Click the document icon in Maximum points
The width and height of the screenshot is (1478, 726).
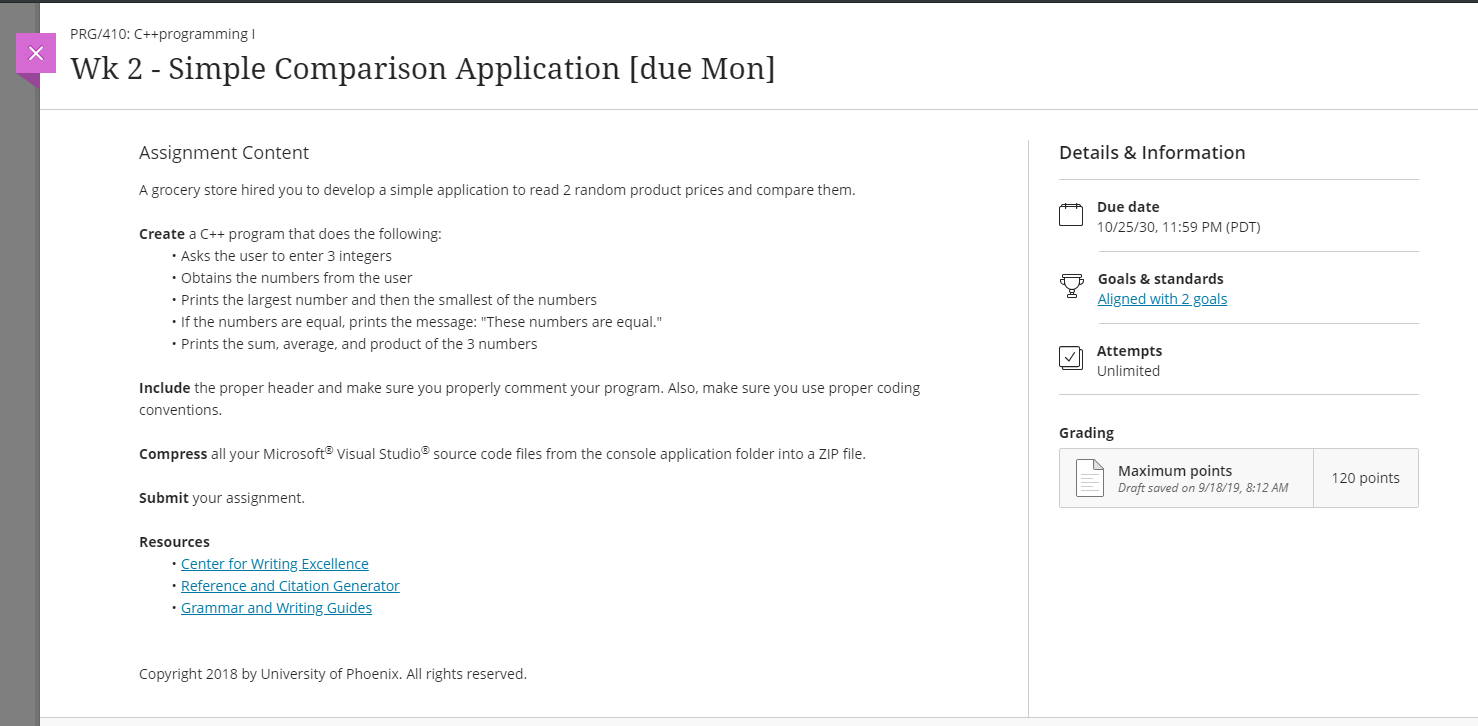pyautogui.click(x=1089, y=478)
